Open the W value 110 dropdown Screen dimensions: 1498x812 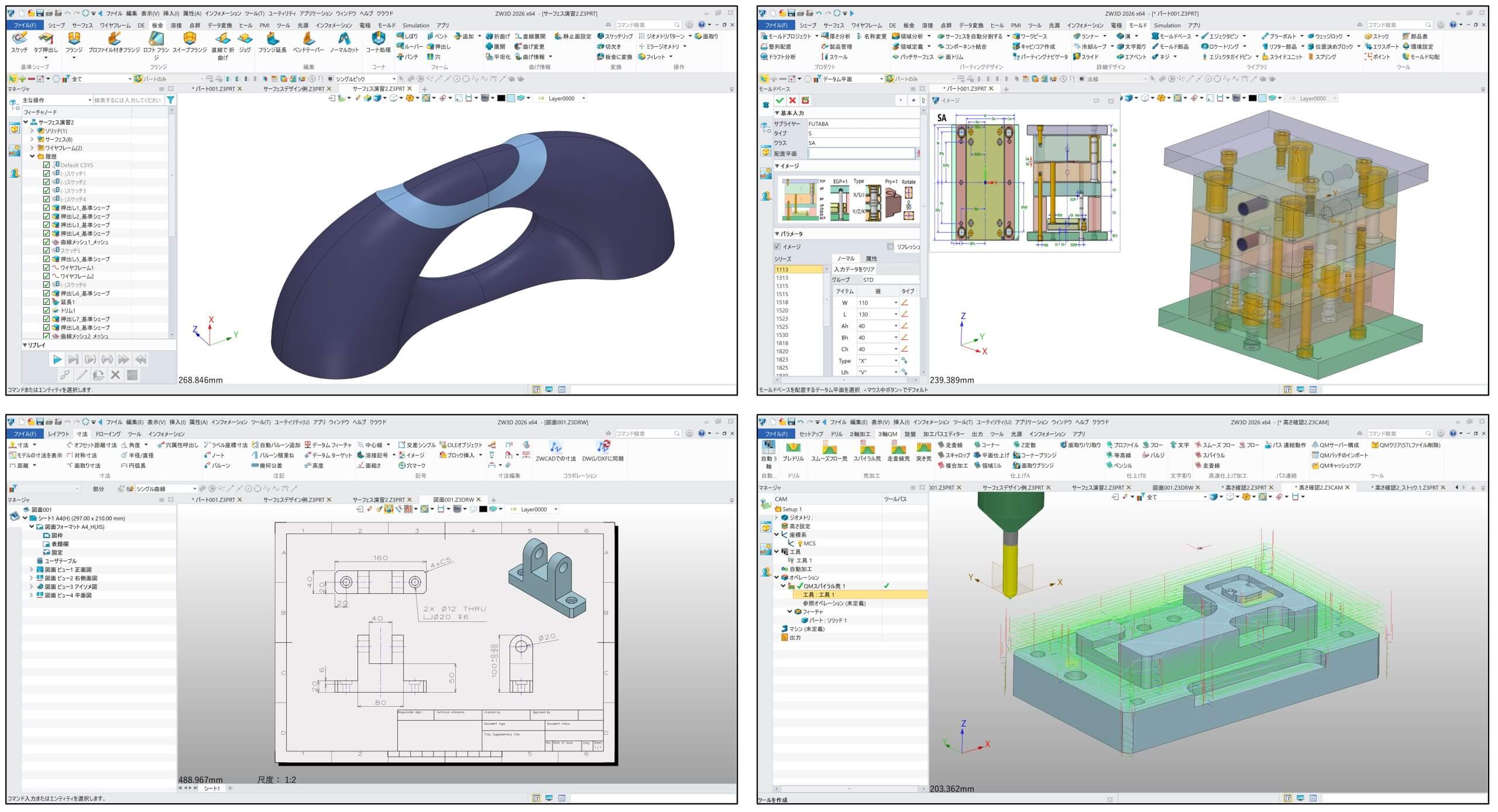[895, 303]
